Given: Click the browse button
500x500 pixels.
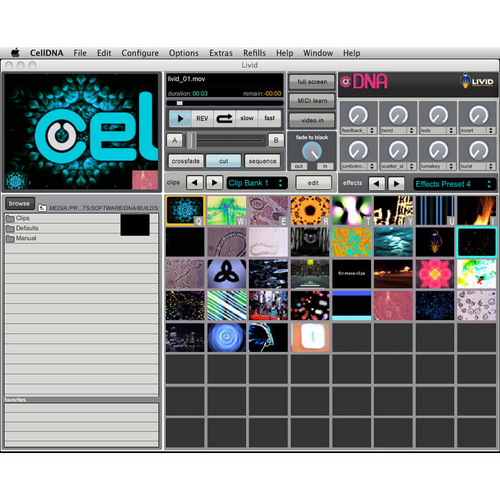Looking at the screenshot, I should coord(20,204).
